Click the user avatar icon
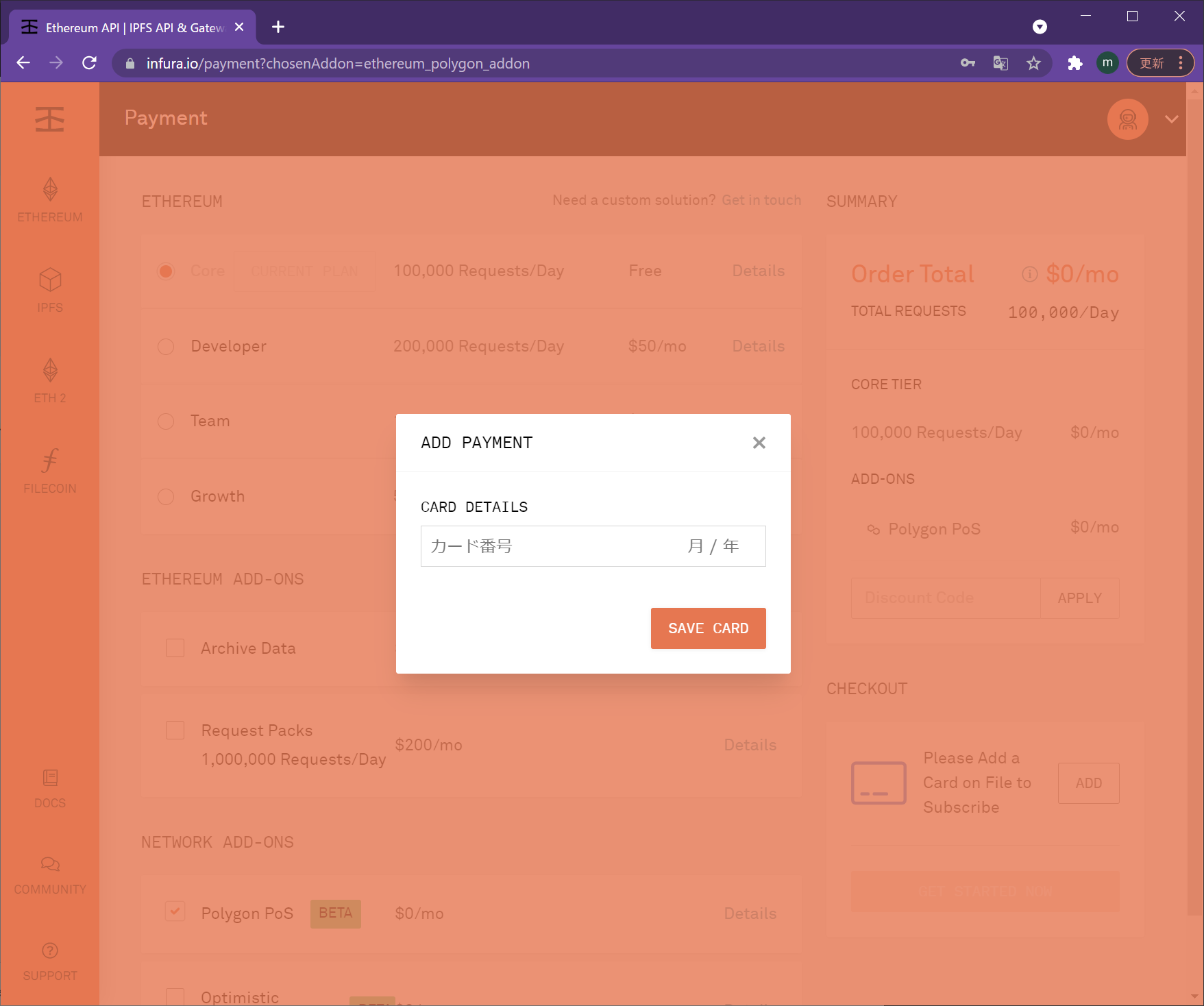The height and width of the screenshot is (1006, 1204). [1127, 119]
